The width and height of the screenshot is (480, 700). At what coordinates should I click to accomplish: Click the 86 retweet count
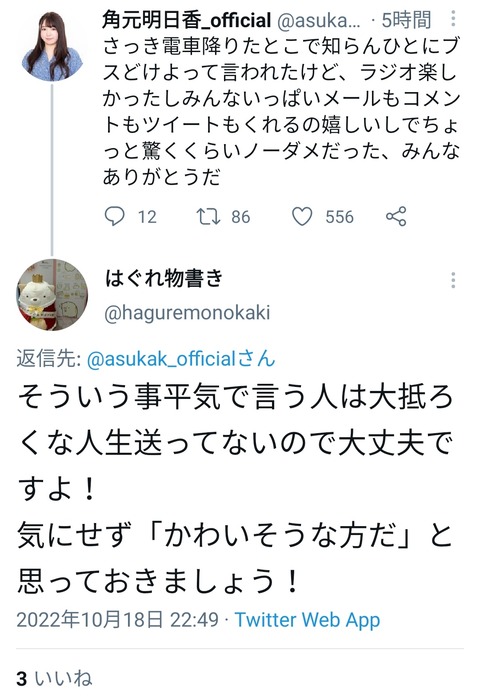tap(241, 217)
